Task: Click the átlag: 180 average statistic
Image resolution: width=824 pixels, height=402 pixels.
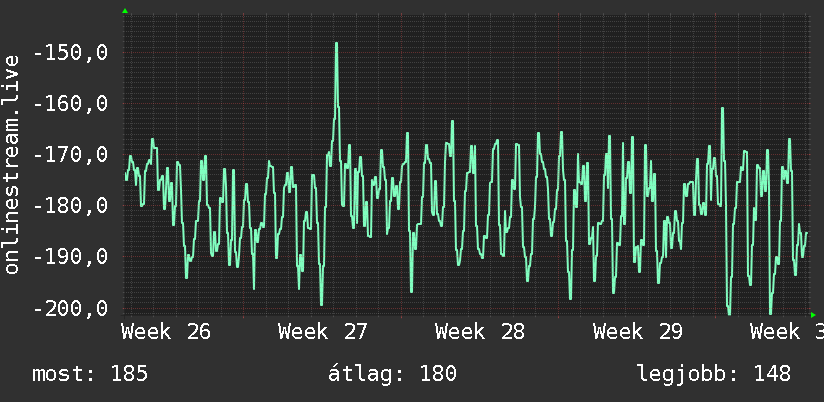Action: click(392, 374)
